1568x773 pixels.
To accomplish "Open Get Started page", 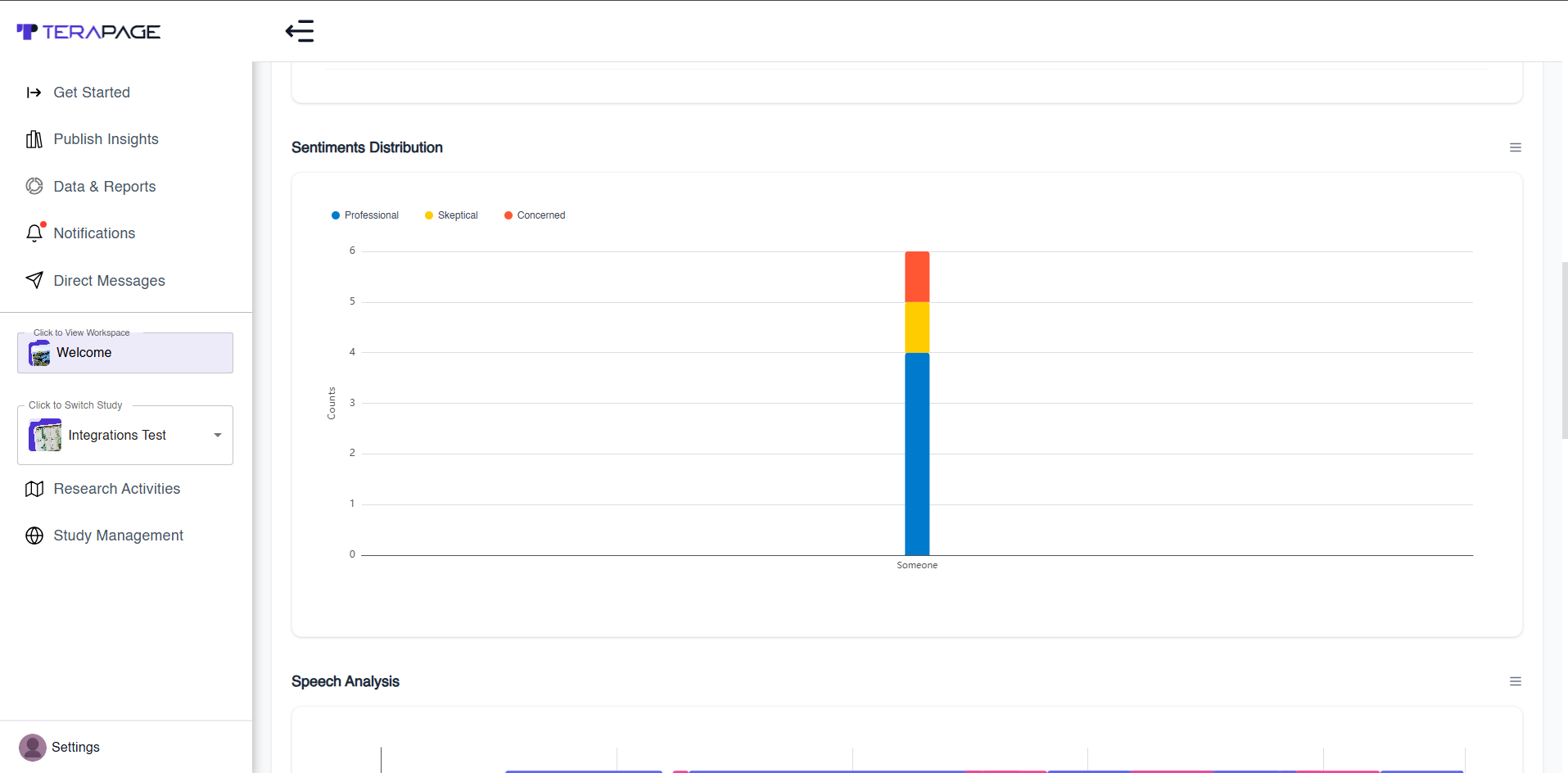I will [x=92, y=93].
